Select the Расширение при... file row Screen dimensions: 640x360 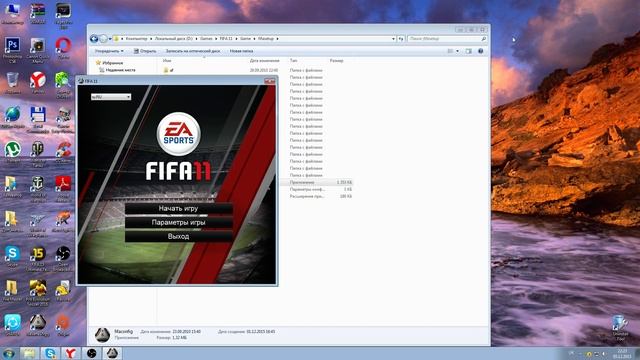coord(316,196)
